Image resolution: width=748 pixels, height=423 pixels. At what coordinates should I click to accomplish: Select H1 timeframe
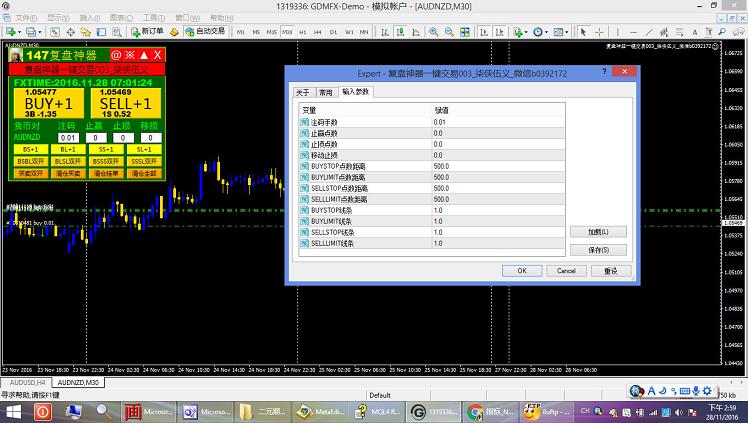tap(302, 32)
